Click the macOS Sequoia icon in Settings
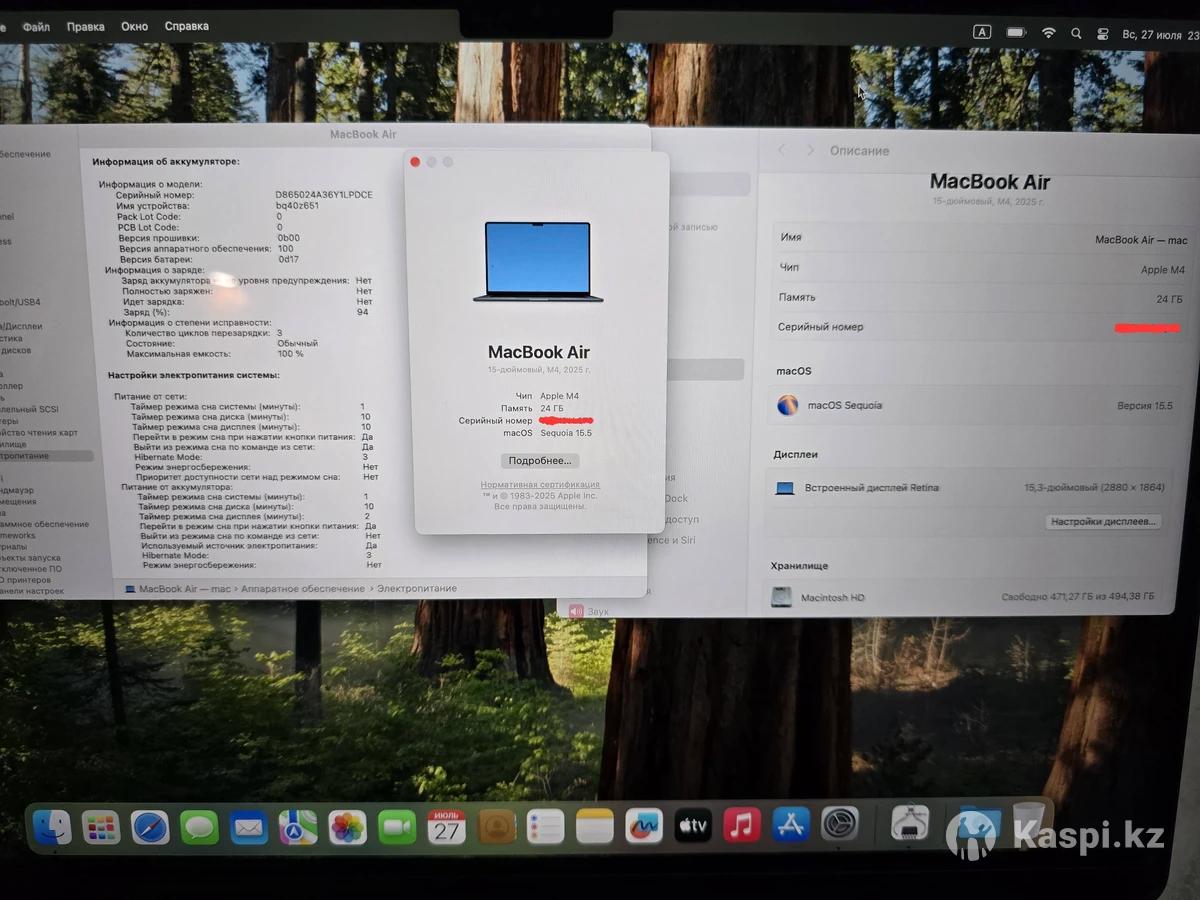The height and width of the screenshot is (900, 1200). pyautogui.click(x=788, y=405)
